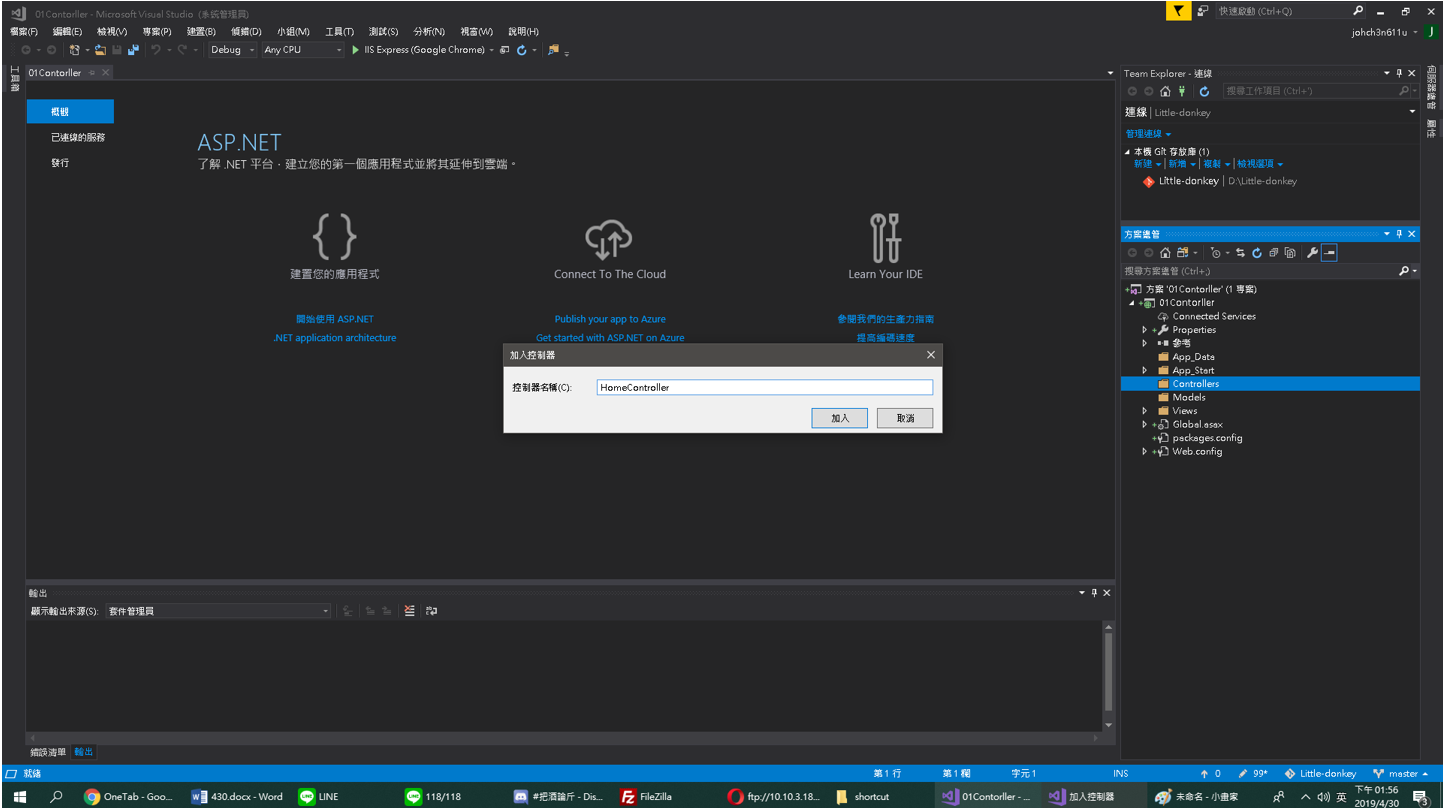Open the Publish your app to Azure link

coord(610,319)
